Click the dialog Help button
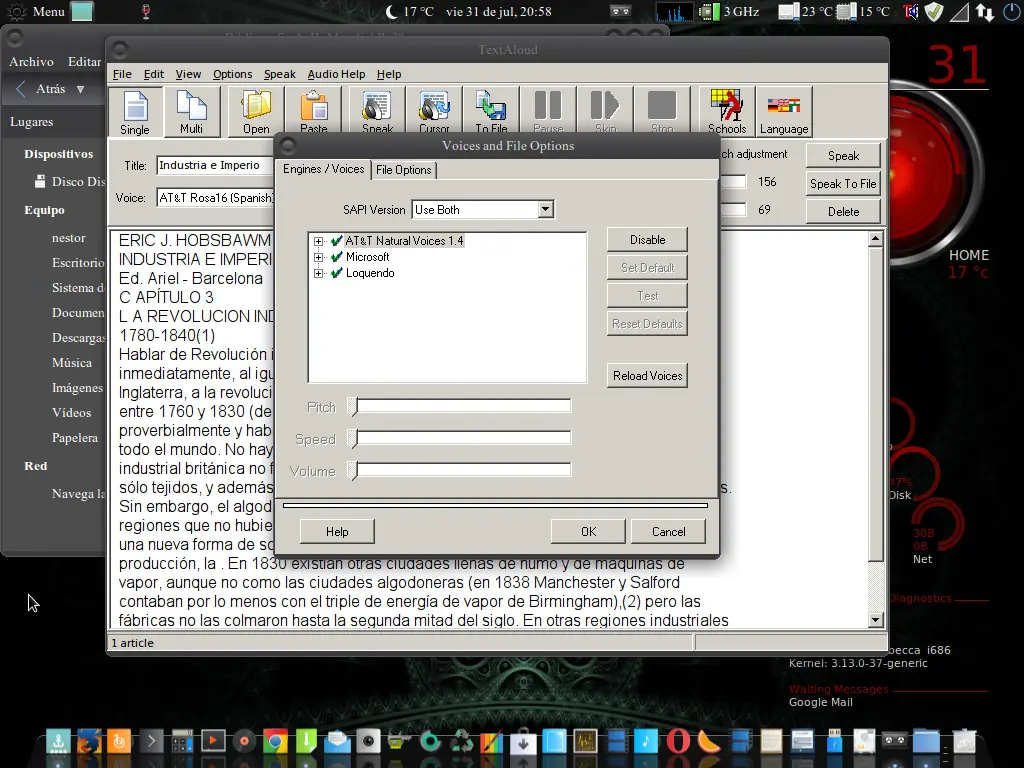Screen dimensions: 1024x768 337,532
